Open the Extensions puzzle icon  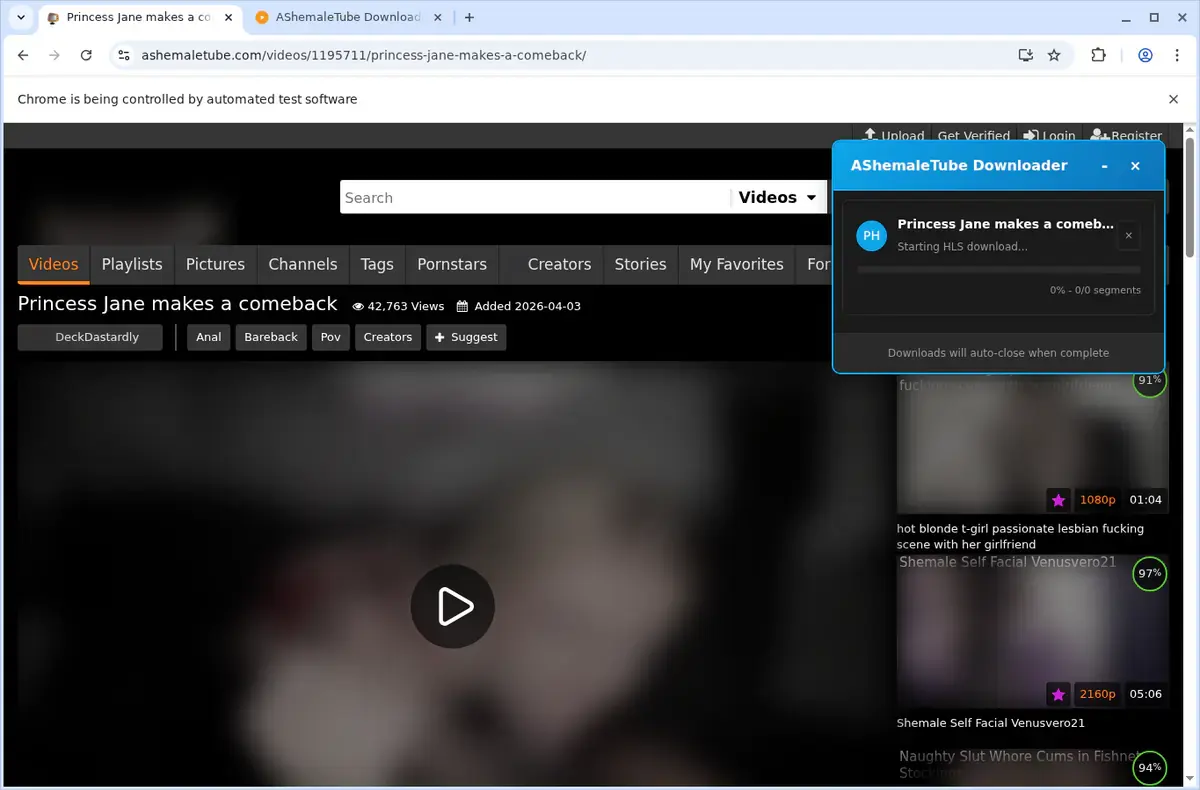click(1098, 55)
